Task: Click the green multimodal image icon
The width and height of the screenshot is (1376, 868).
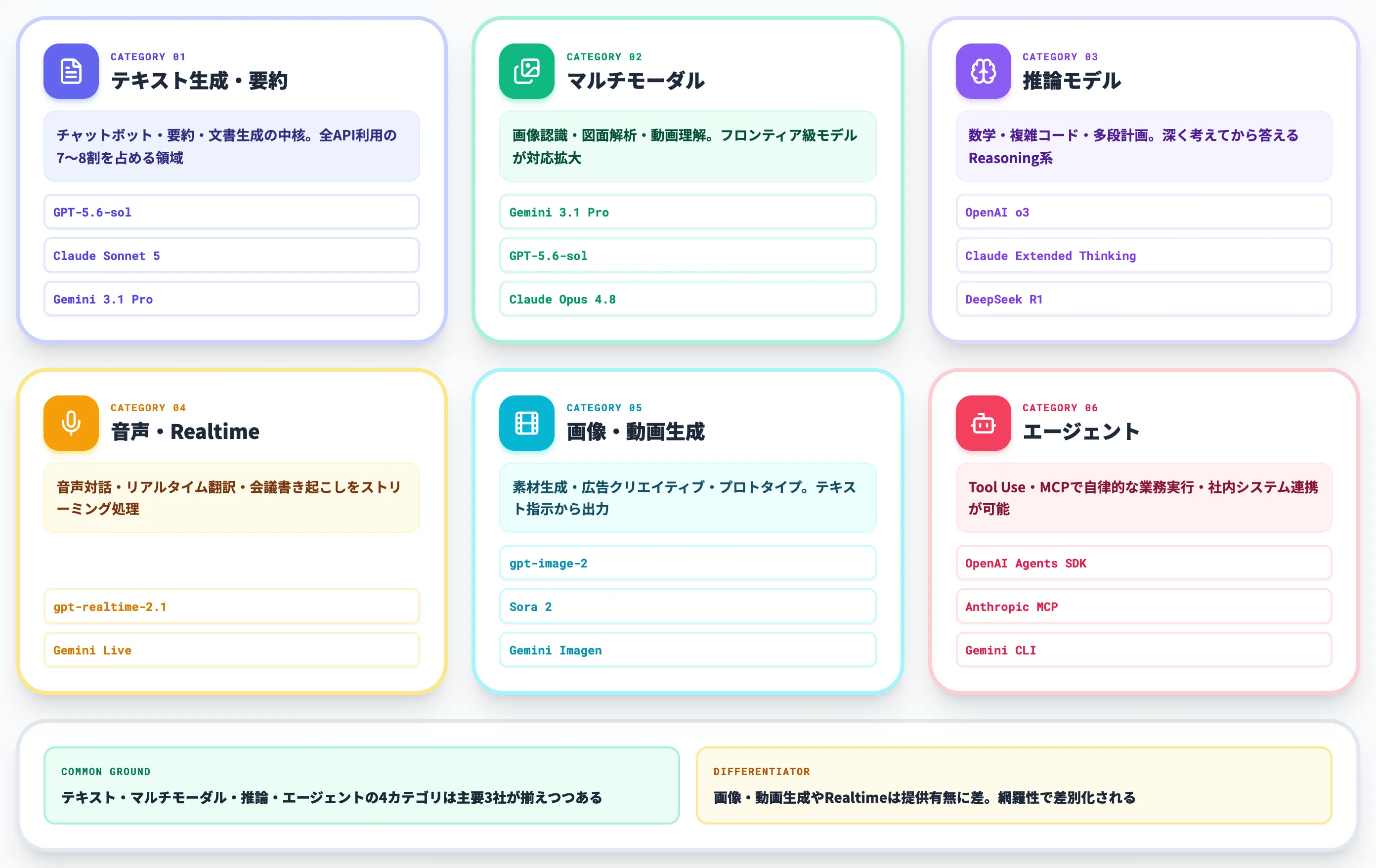Action: [x=526, y=72]
